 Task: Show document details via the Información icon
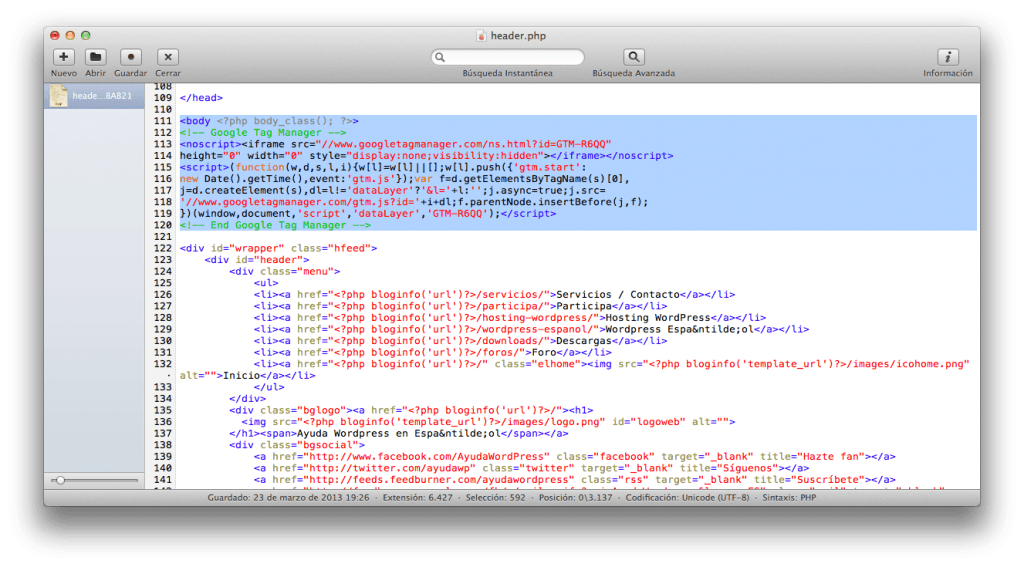point(947,58)
